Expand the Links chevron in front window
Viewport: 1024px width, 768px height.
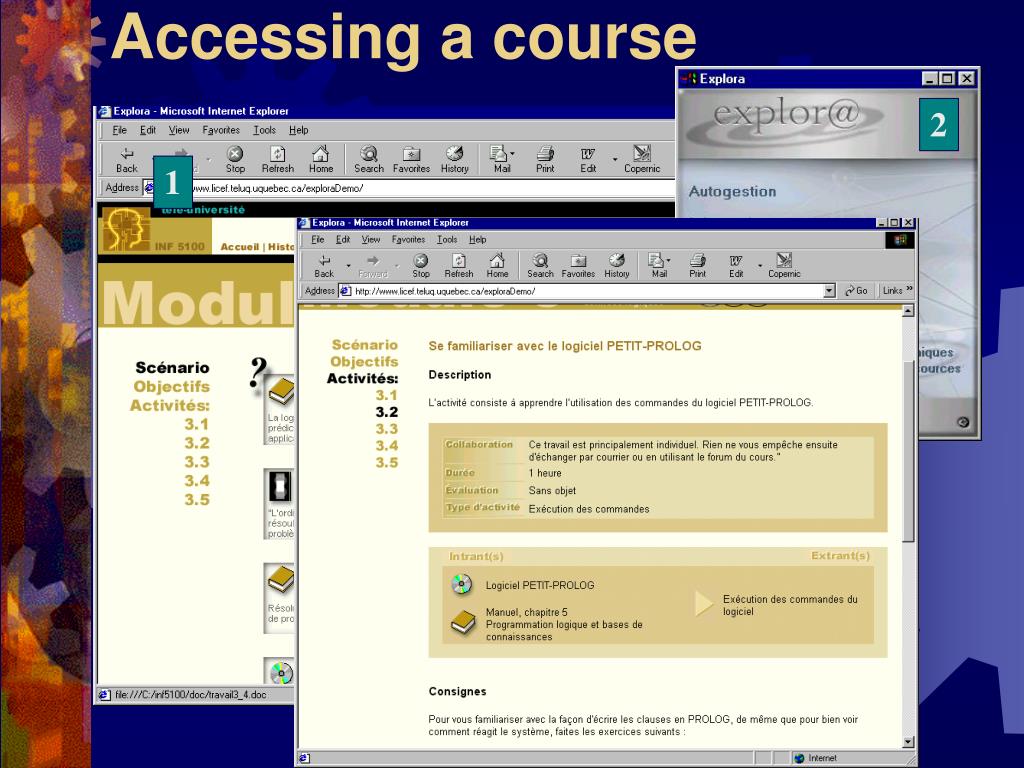[909, 289]
